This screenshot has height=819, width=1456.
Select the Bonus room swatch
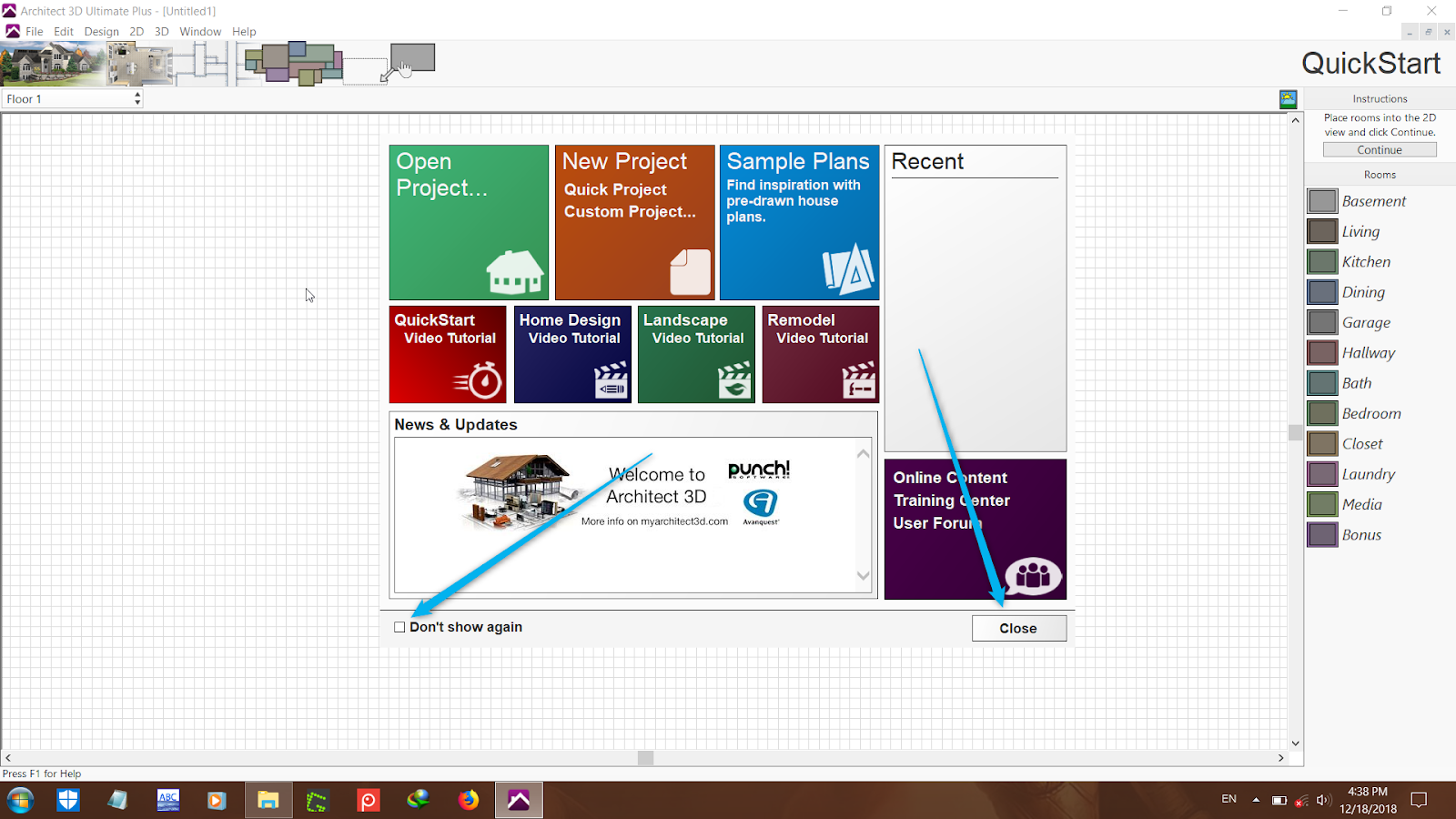1322,535
